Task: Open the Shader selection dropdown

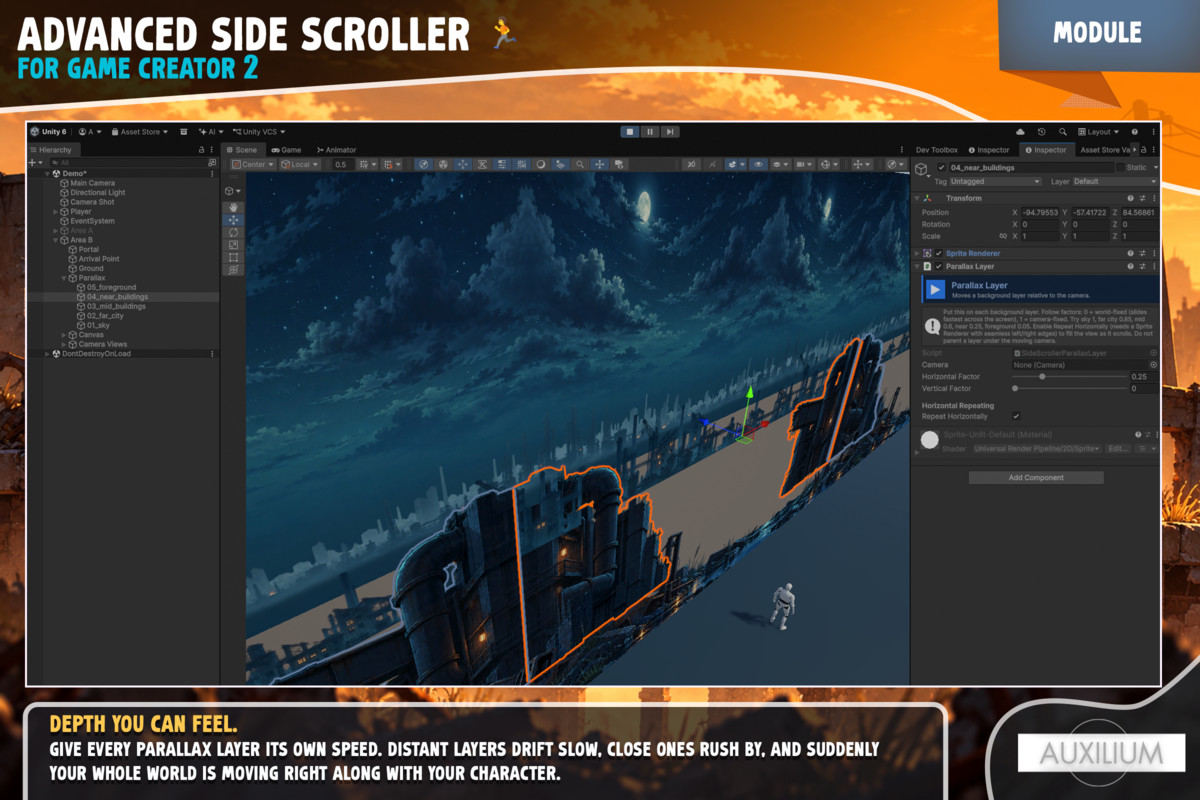Action: tap(1037, 449)
